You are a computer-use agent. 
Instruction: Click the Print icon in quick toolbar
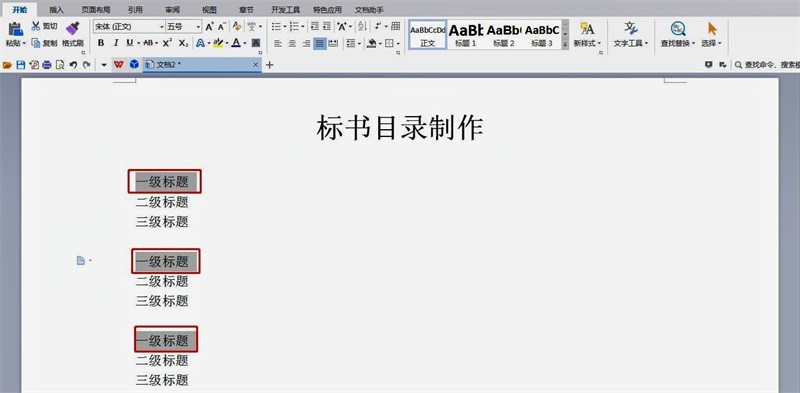pos(47,65)
